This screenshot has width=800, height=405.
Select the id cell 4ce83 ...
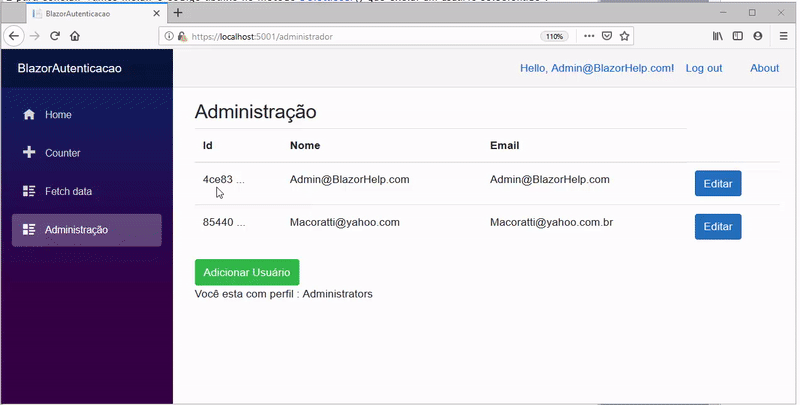click(x=223, y=180)
